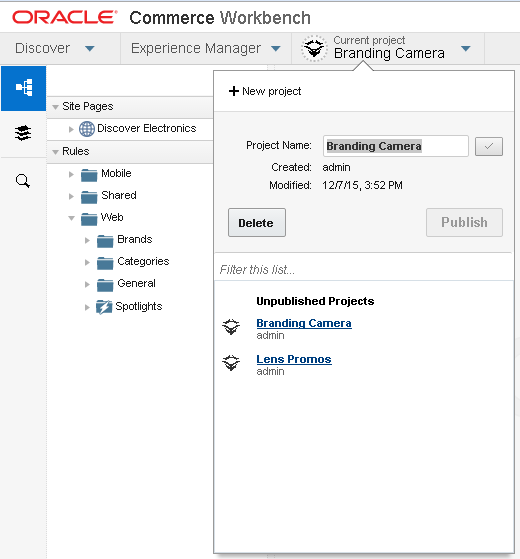Click the Delete button

[257, 222]
